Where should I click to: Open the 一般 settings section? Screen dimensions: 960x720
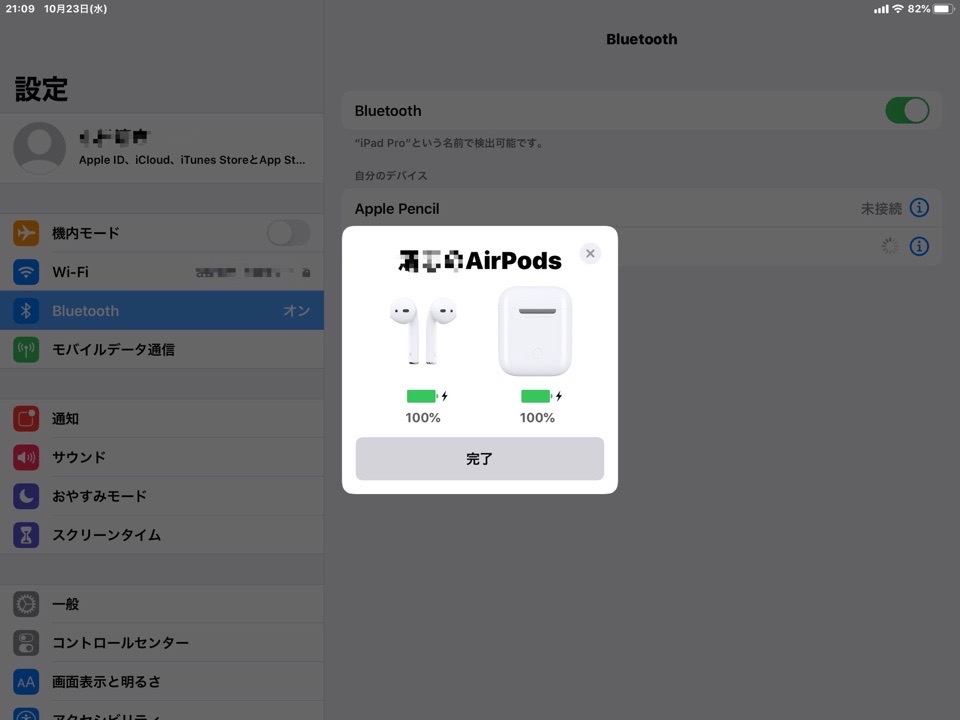(162, 604)
